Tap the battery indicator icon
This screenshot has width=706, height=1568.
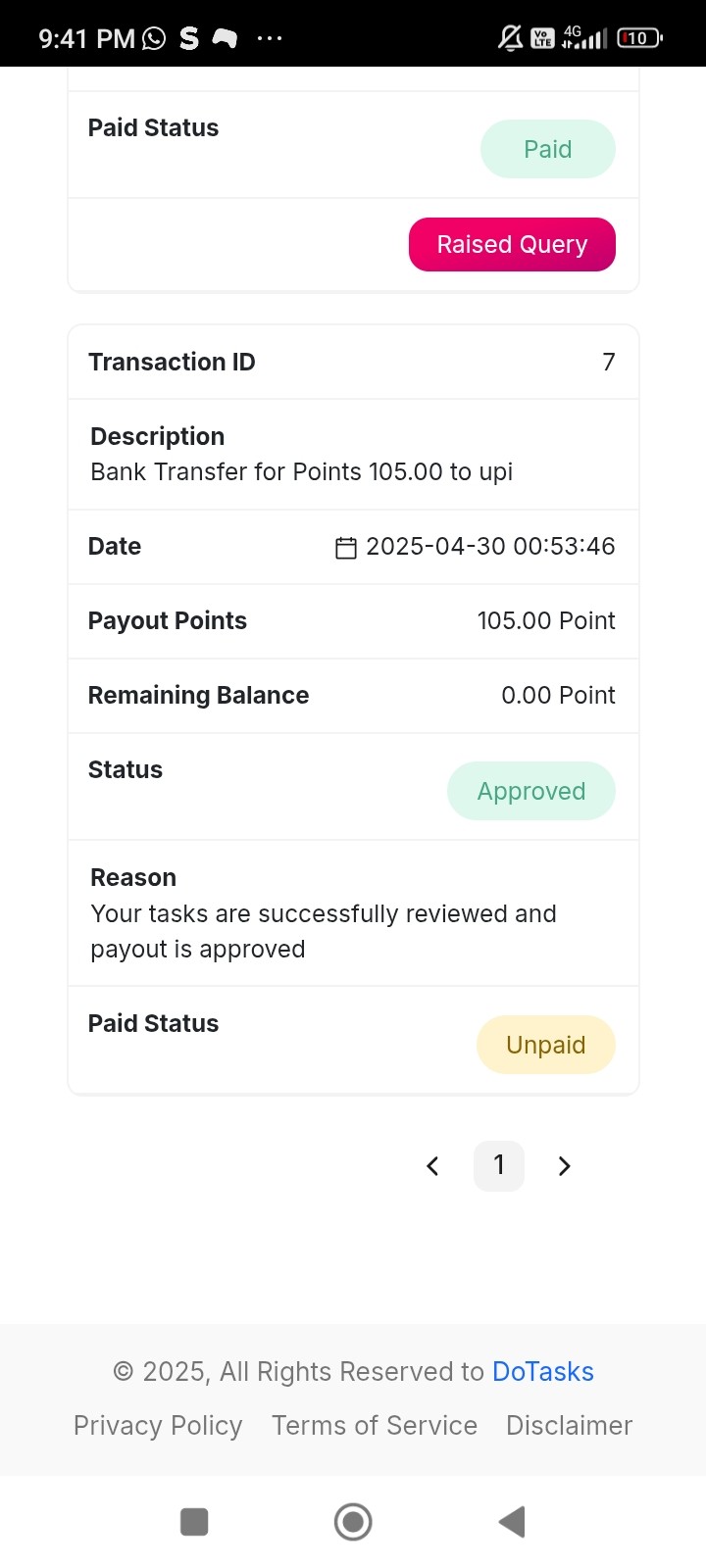(x=639, y=38)
